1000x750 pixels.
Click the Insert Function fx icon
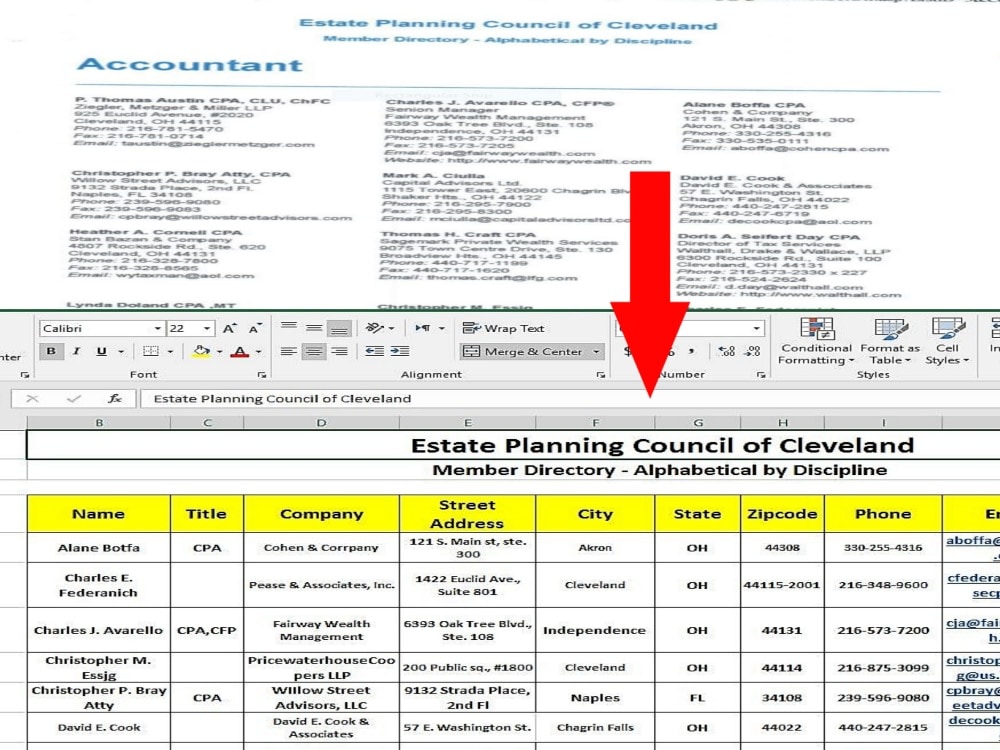[115, 399]
